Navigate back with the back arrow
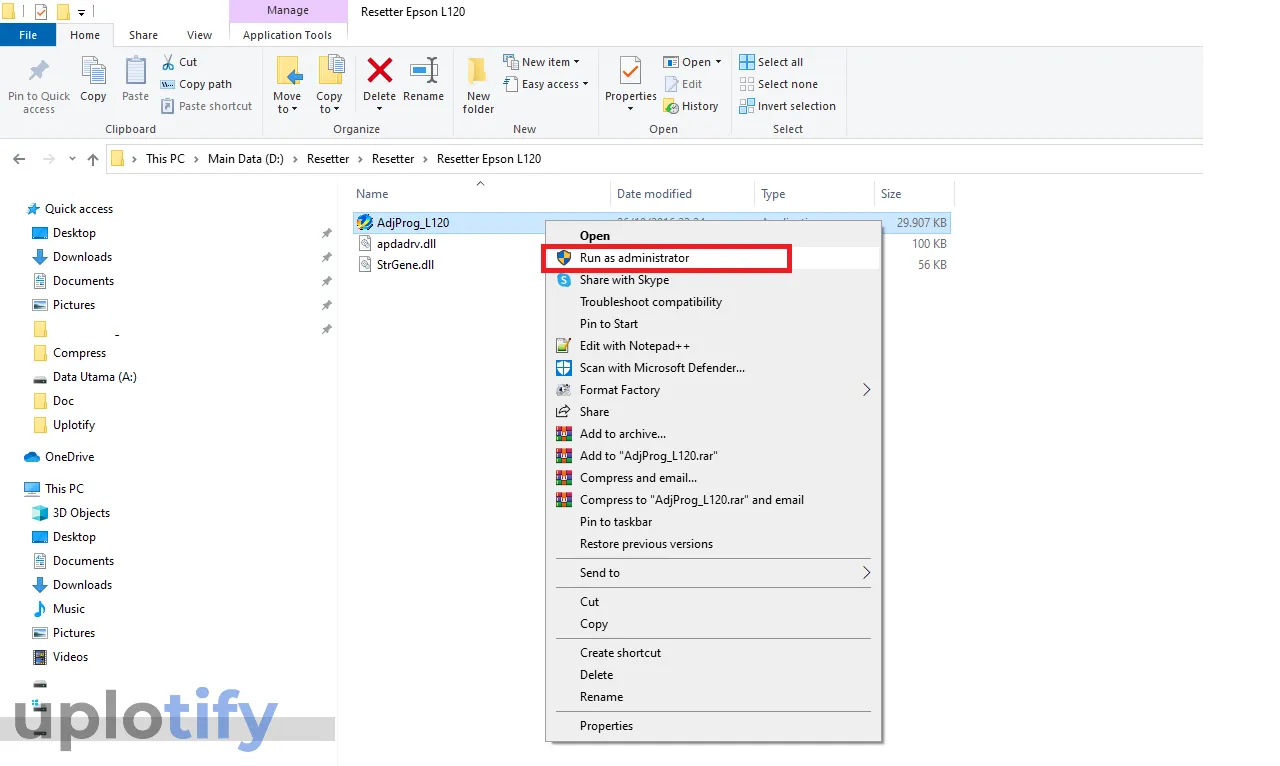This screenshot has height=766, width=1280. coord(20,159)
